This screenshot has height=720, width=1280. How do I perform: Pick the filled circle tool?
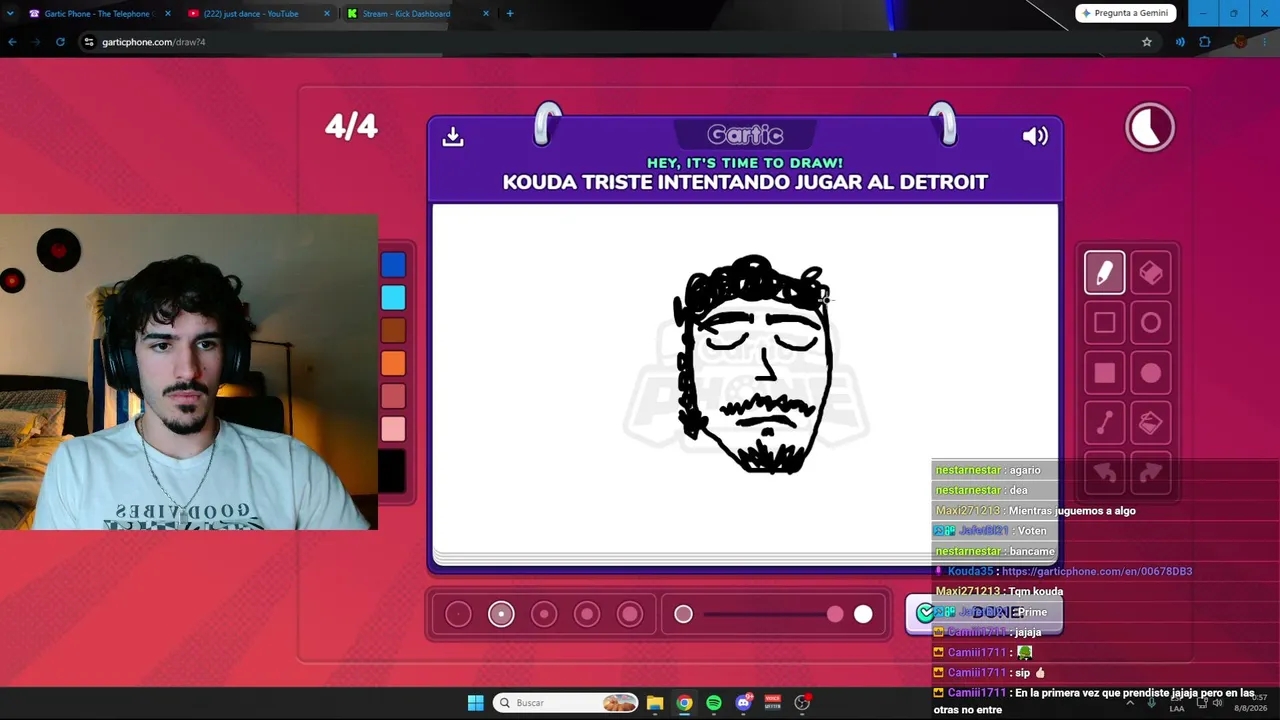1151,373
